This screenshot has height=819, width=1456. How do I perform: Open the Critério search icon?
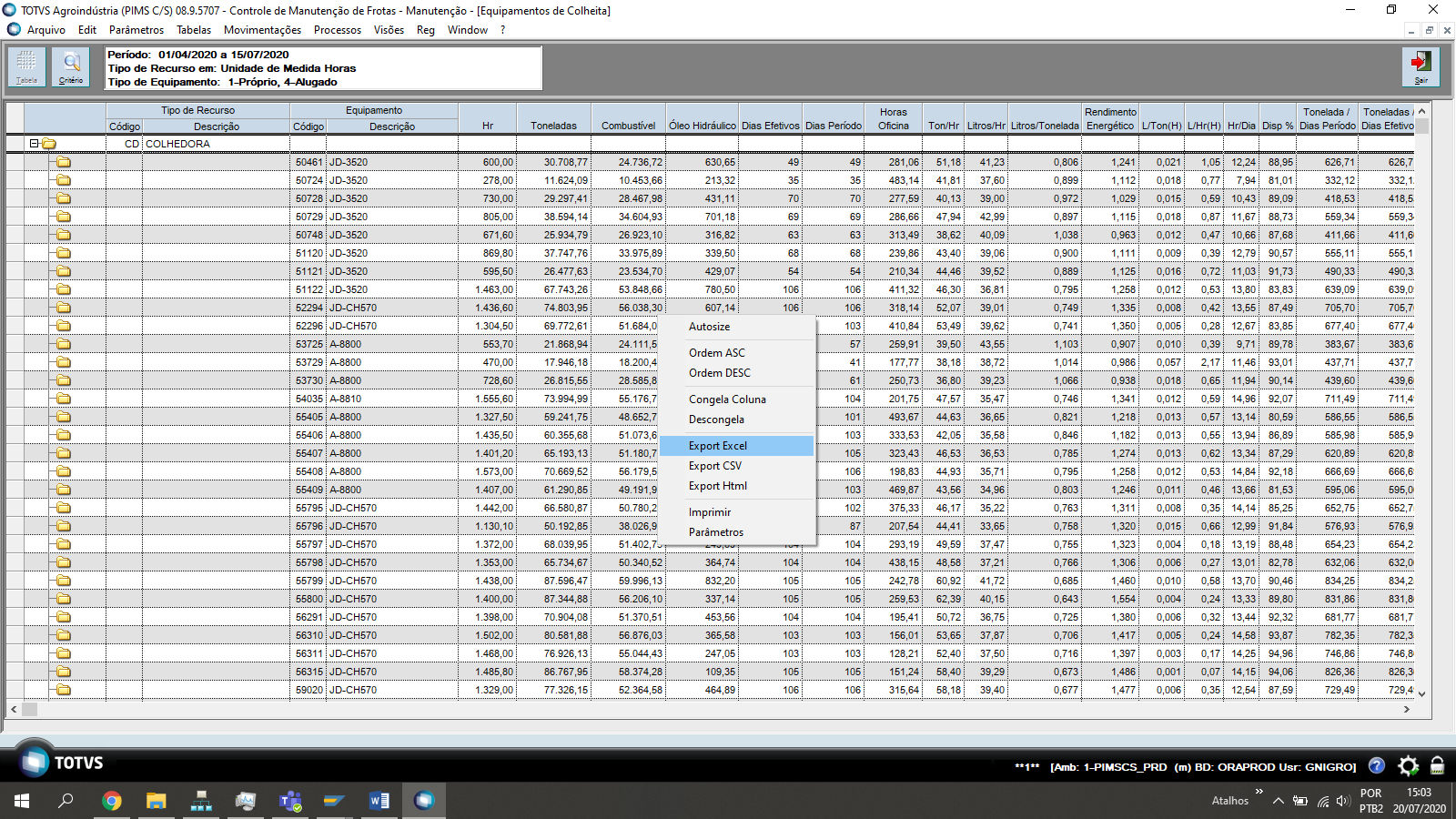(x=71, y=67)
